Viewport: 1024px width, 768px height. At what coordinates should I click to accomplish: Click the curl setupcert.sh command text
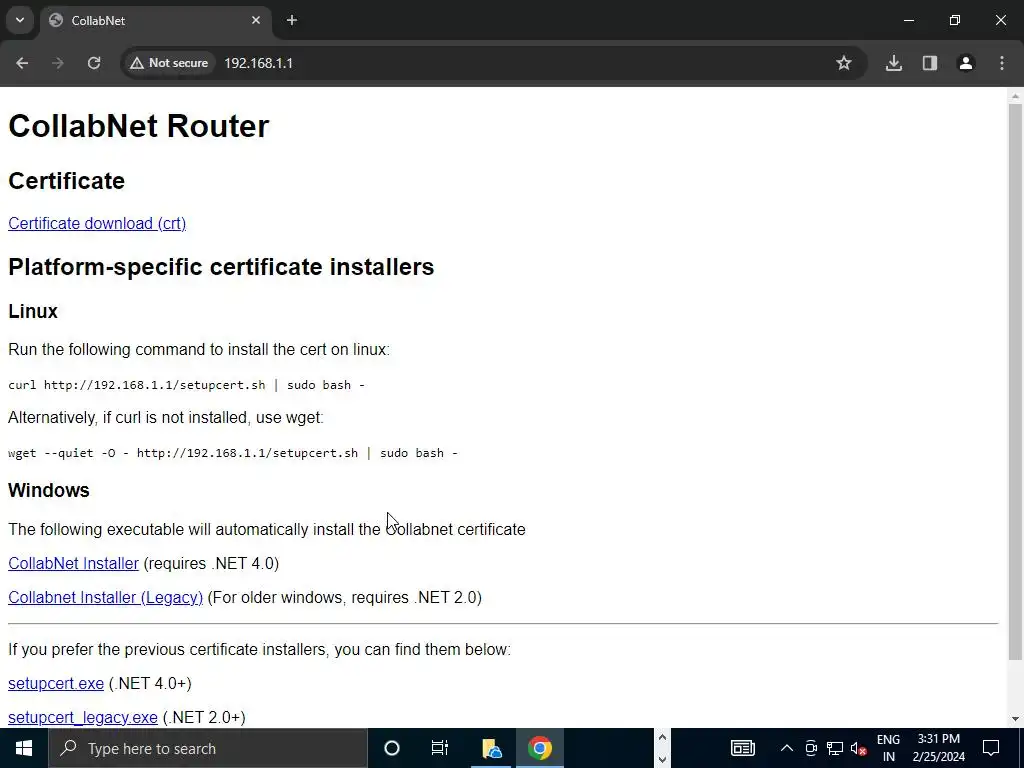pos(186,385)
